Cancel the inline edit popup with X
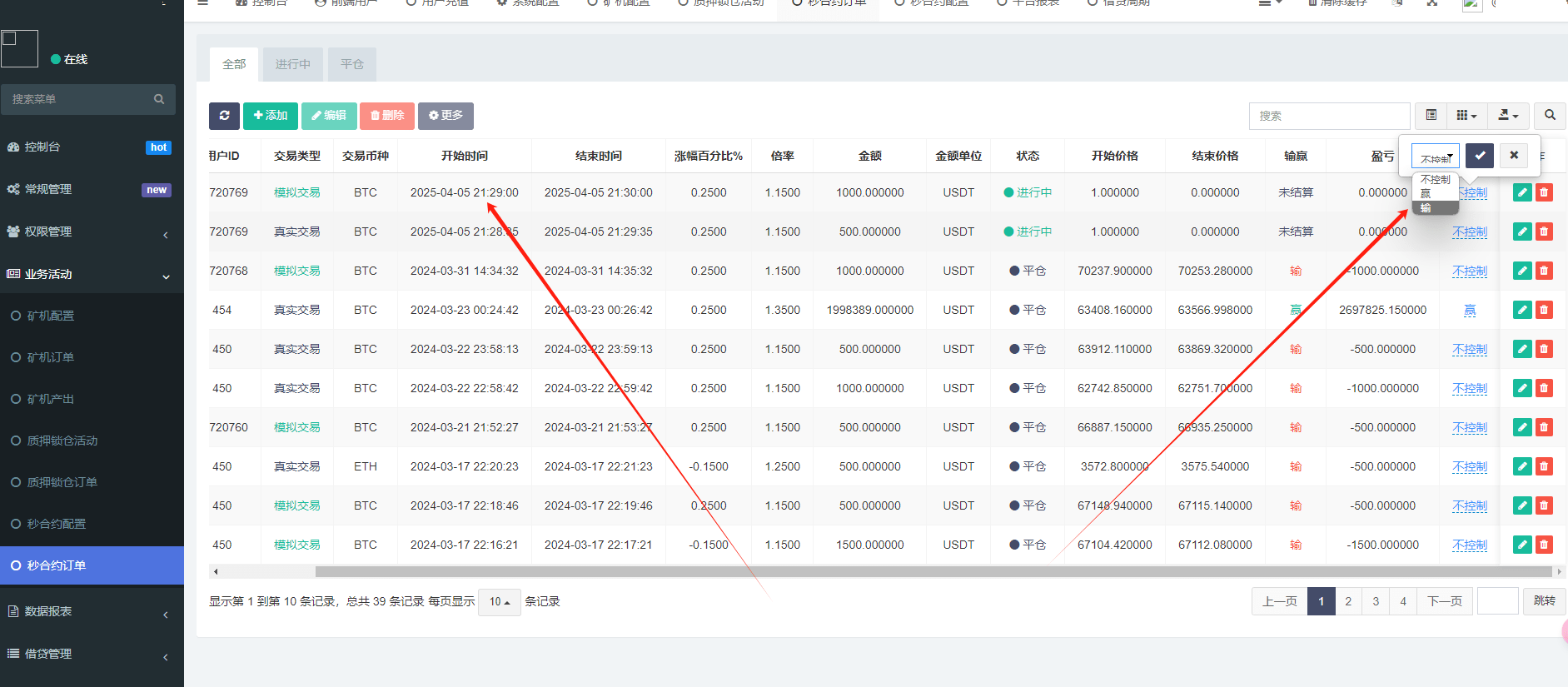Screen dimensions: 1568x687 (x=1514, y=156)
